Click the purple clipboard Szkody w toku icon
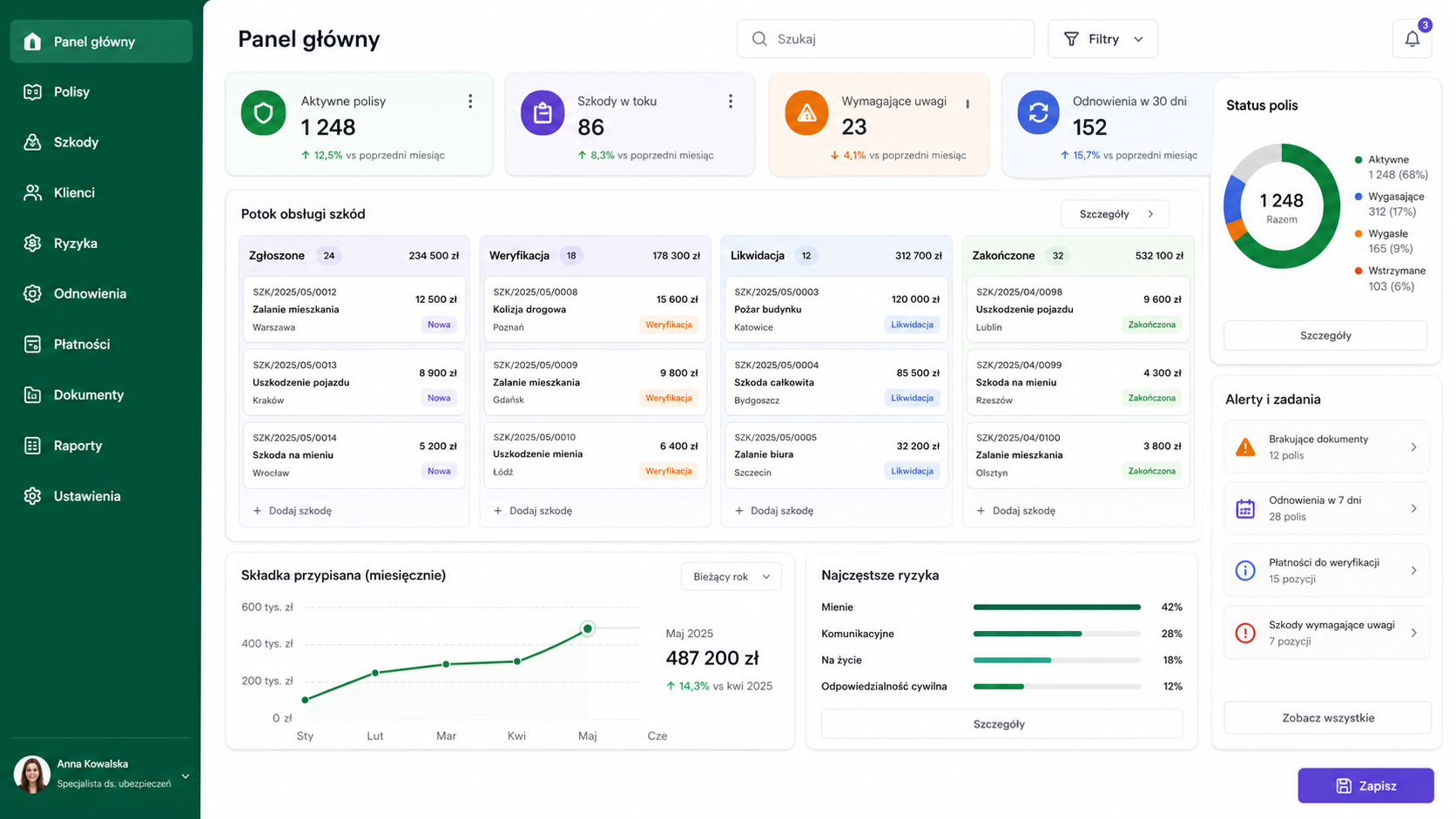Viewport: 1456px width, 819px height. point(543,113)
